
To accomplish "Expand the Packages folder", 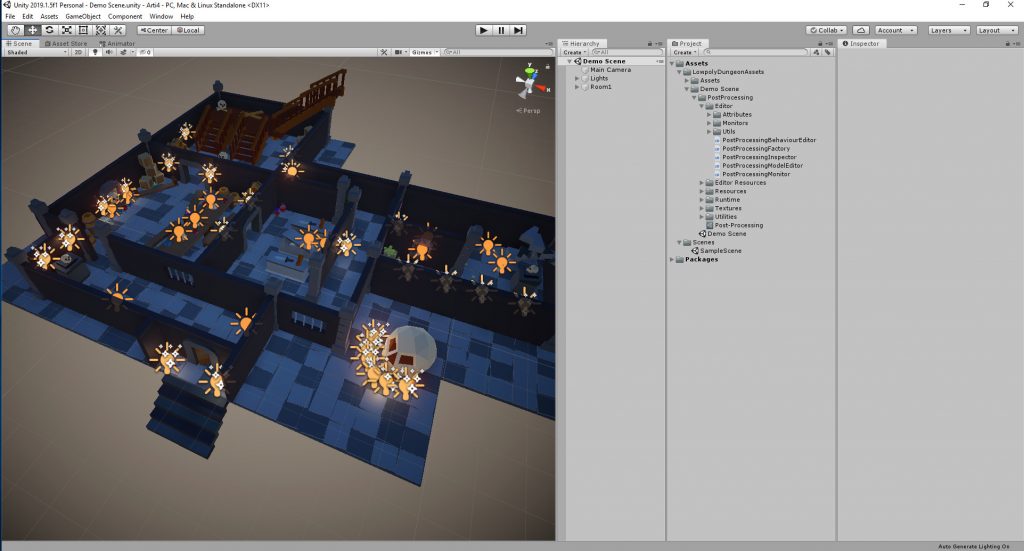I will point(672,259).
